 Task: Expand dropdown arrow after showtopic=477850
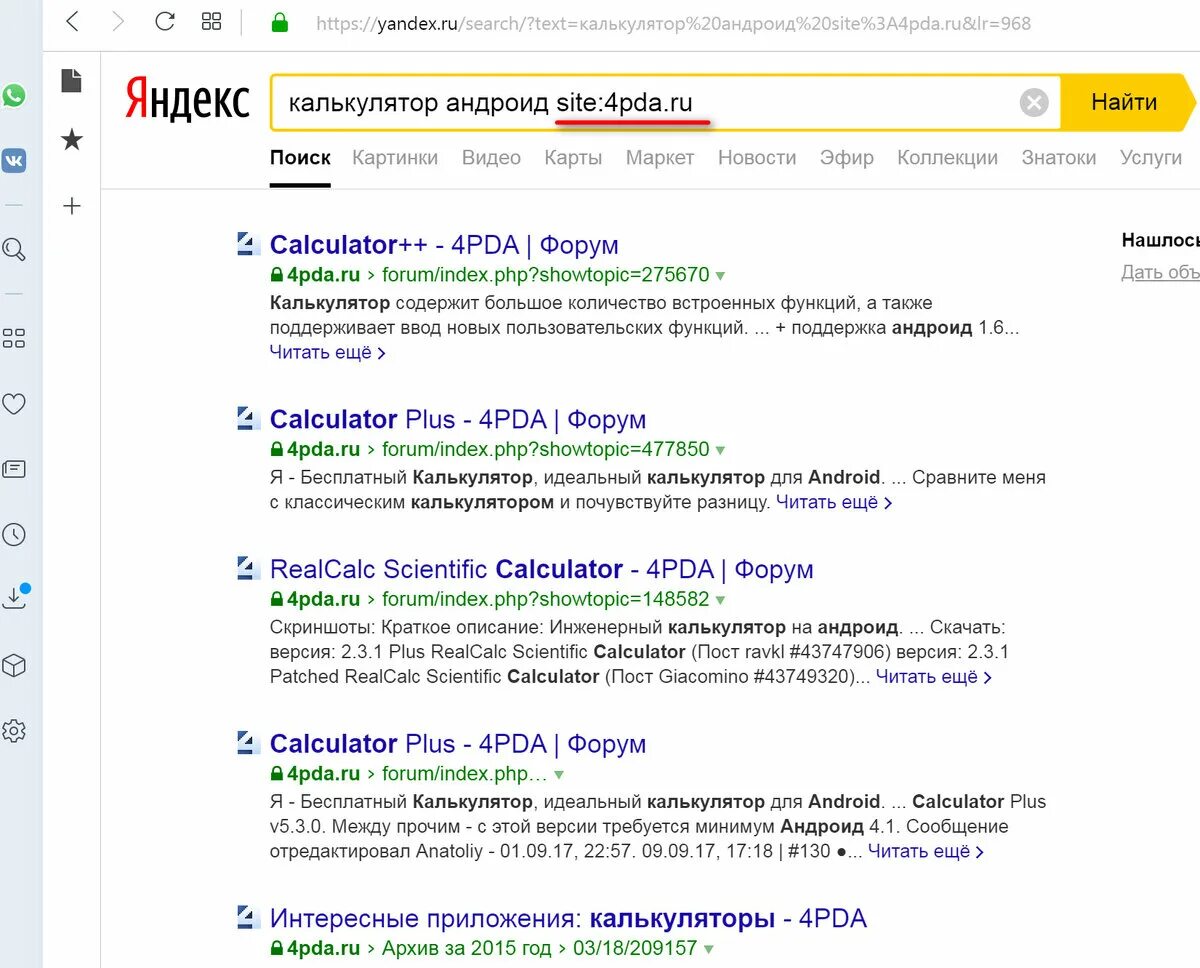(720, 451)
